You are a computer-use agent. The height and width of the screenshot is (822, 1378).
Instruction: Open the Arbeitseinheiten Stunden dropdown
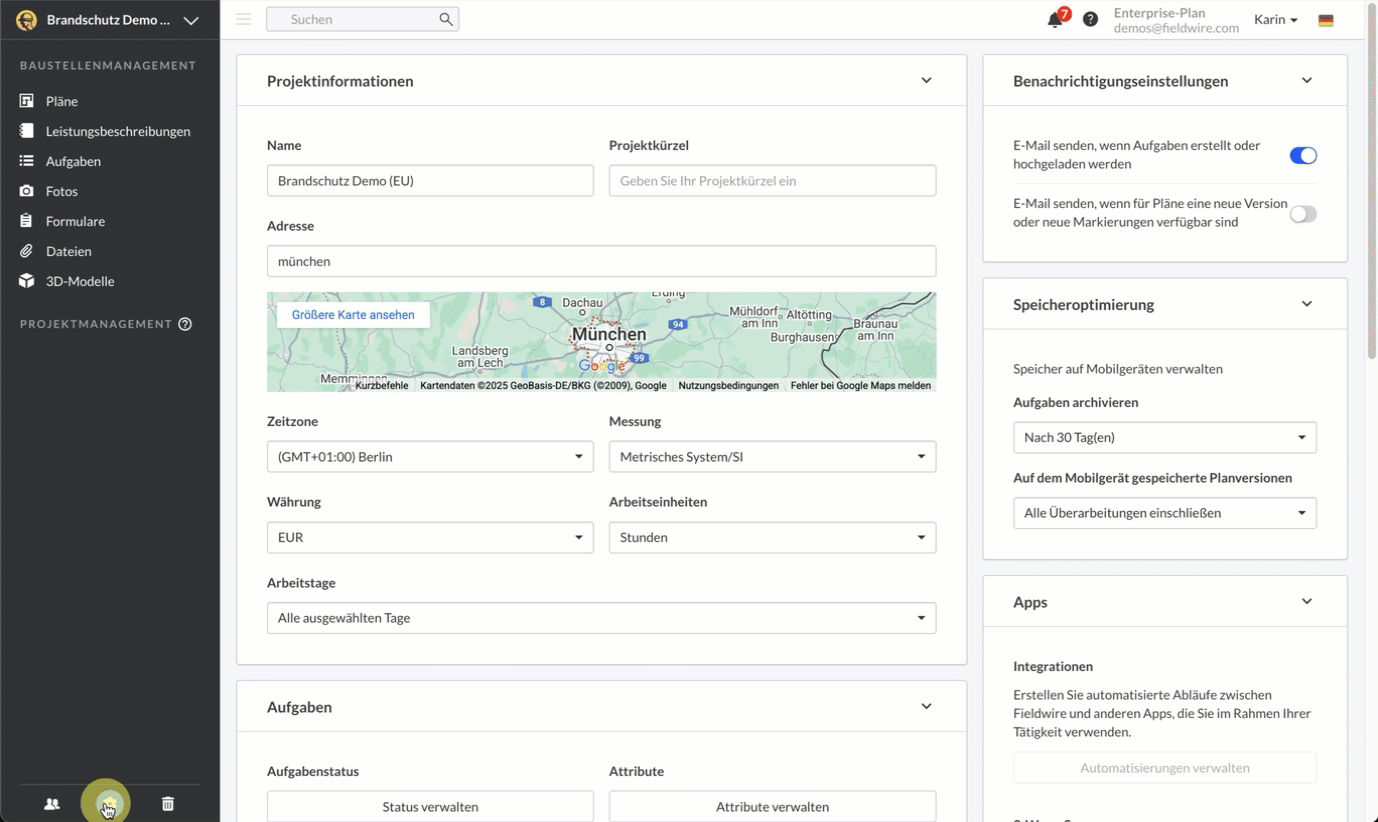[x=772, y=537]
